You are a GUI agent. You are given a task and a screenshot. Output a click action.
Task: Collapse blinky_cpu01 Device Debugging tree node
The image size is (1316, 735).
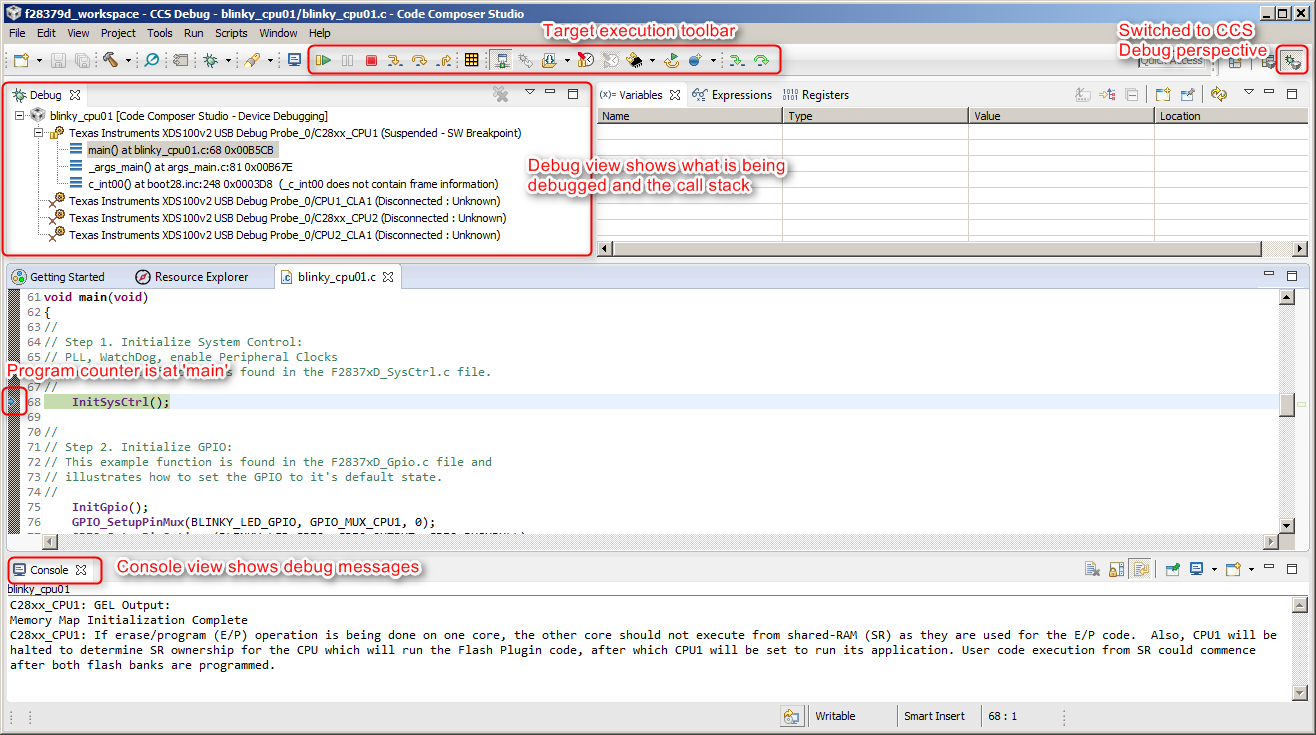click(21, 116)
